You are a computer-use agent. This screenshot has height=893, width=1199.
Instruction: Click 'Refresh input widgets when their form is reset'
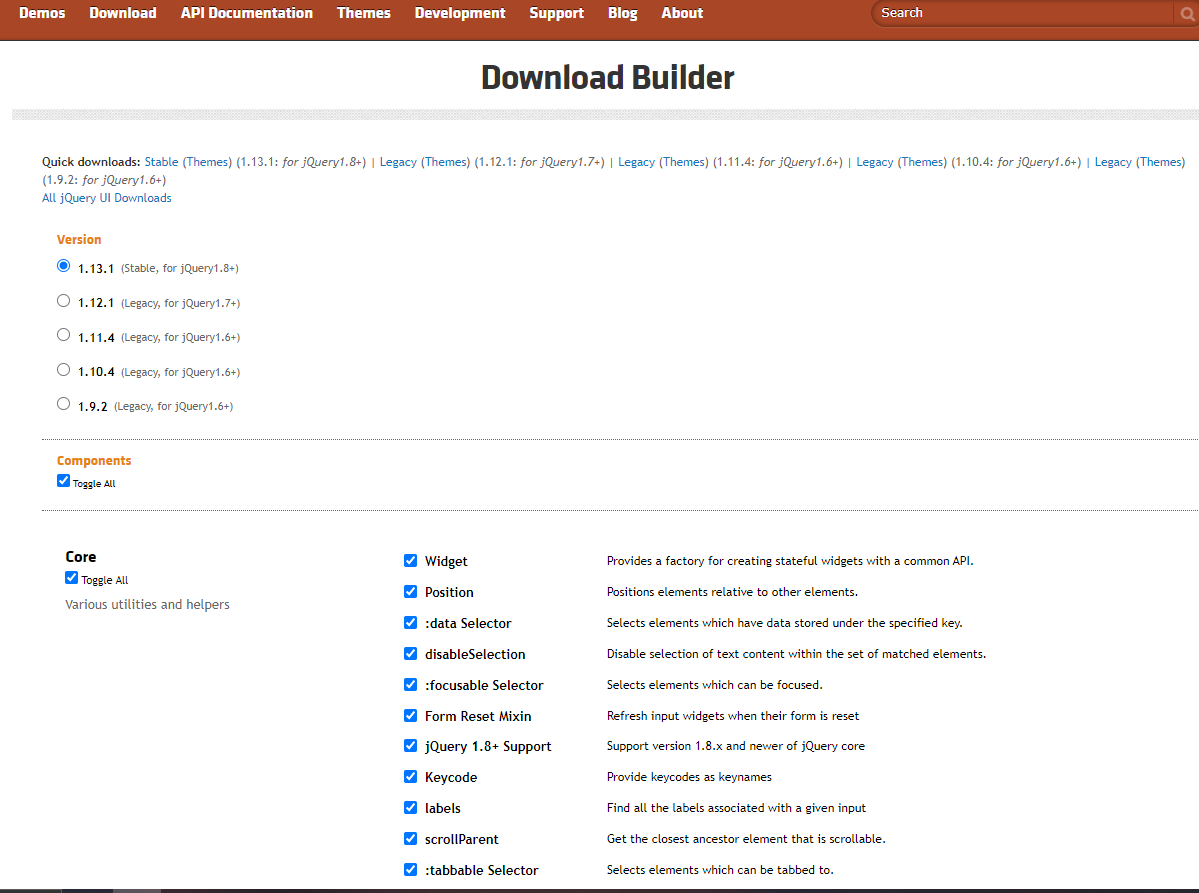pyautogui.click(x=733, y=716)
